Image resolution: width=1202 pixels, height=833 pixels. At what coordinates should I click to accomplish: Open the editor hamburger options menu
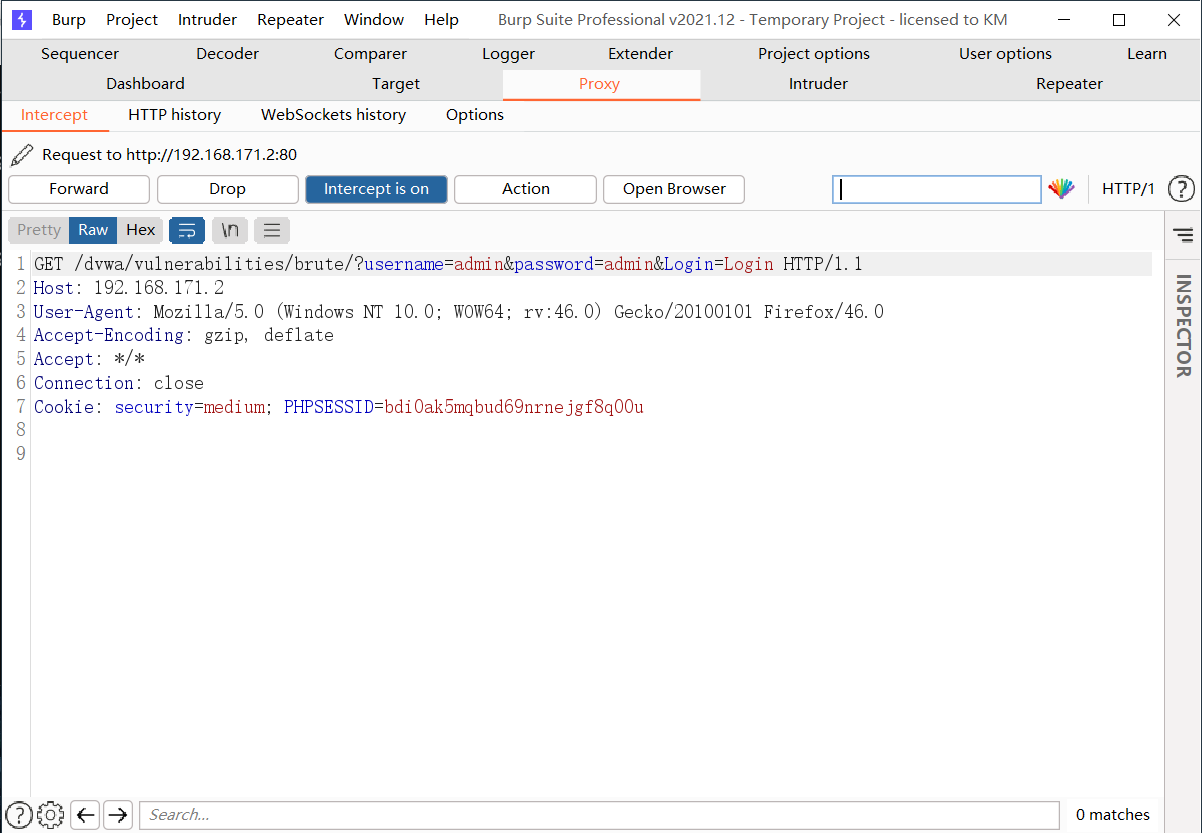(272, 231)
